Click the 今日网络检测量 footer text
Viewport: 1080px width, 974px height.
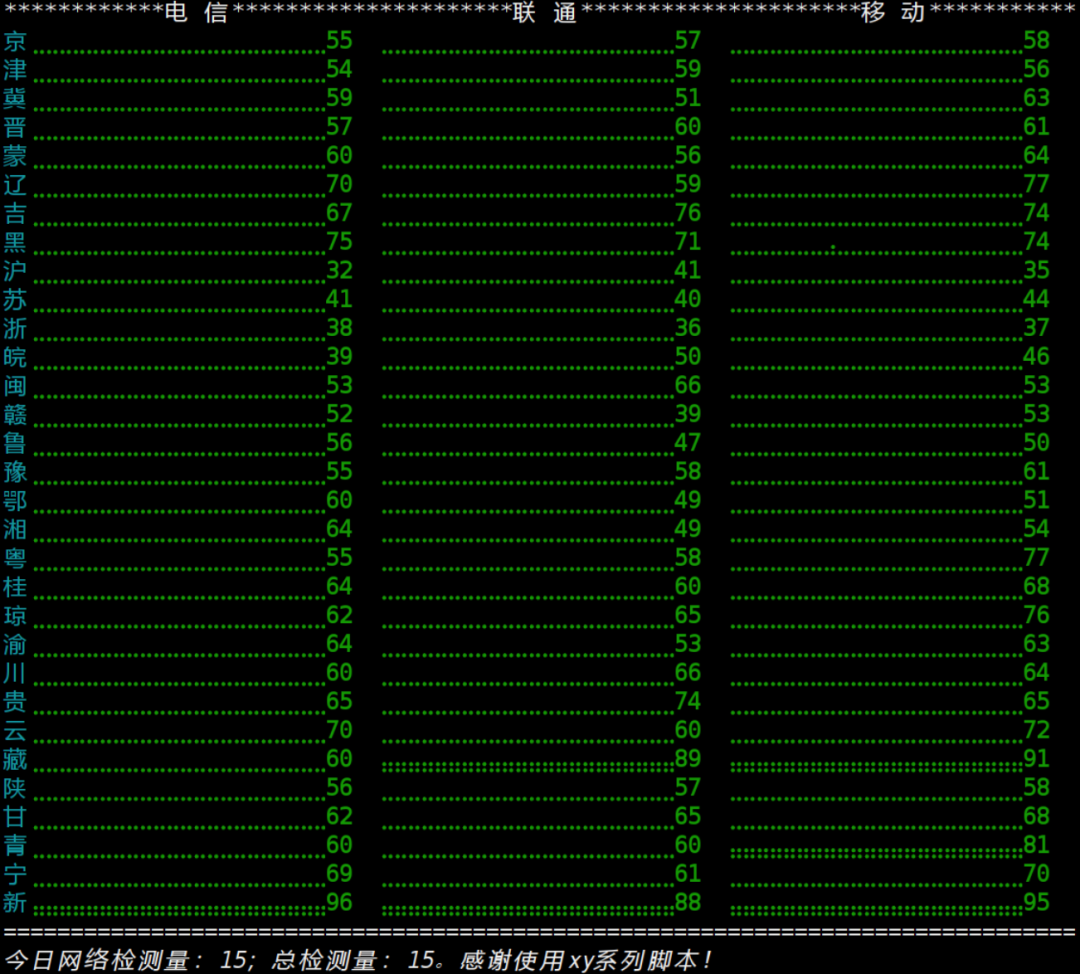(97, 960)
